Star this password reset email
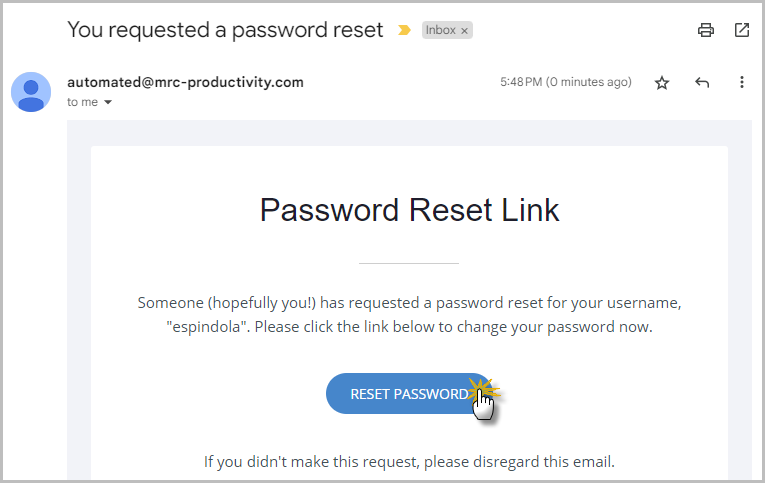 tap(662, 82)
